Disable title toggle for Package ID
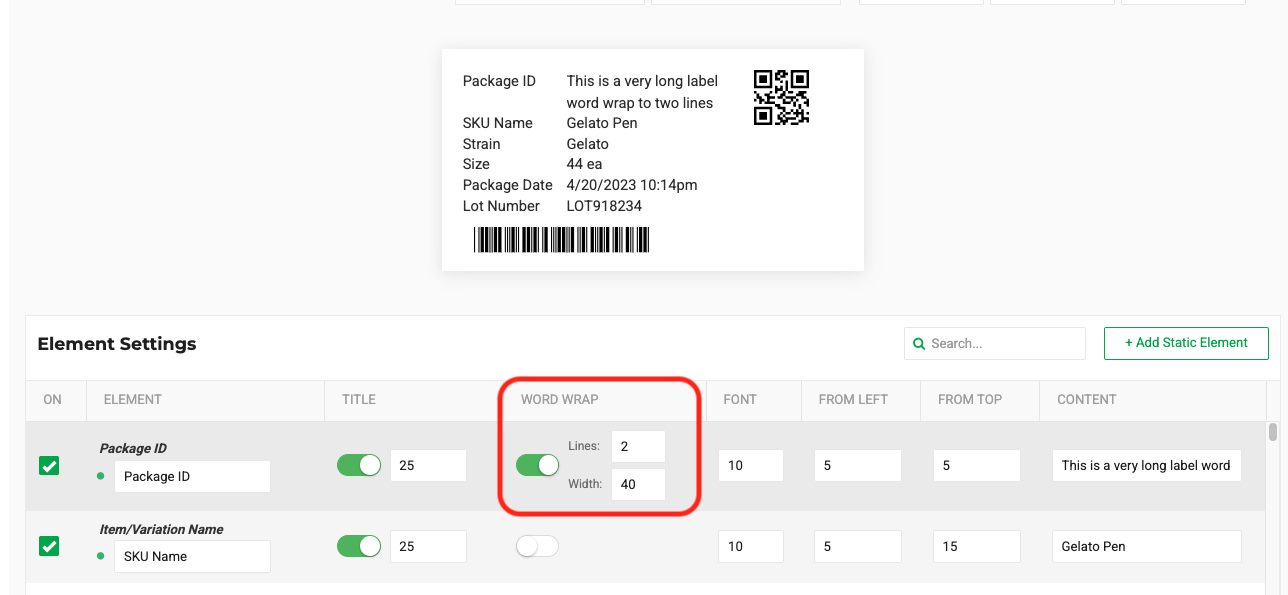Viewport: 1288px width, 595px height. 360,465
